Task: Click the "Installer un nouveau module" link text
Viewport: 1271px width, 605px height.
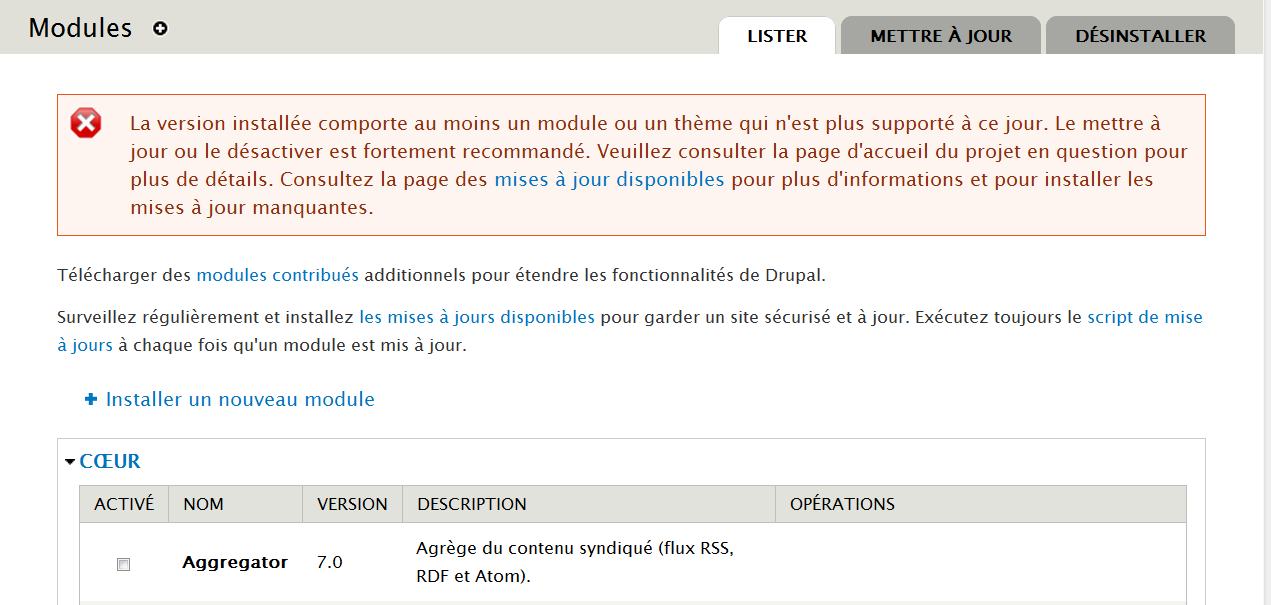Action: [x=240, y=399]
